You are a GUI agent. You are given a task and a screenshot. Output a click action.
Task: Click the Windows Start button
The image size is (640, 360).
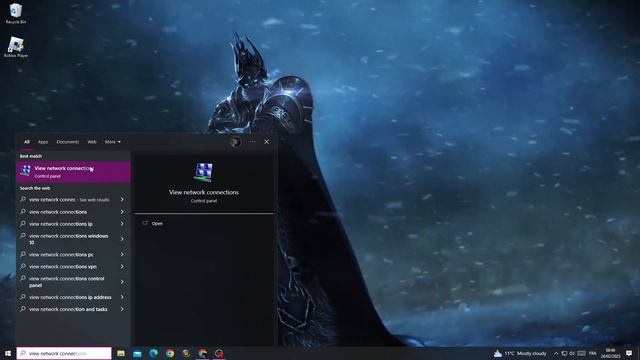pyautogui.click(x=7, y=353)
